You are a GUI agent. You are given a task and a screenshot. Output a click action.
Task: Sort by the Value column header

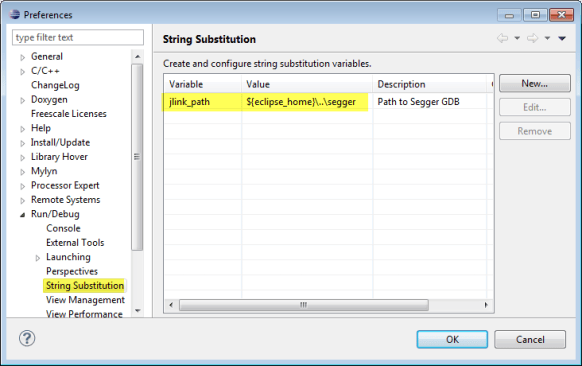pyautogui.click(x=307, y=84)
